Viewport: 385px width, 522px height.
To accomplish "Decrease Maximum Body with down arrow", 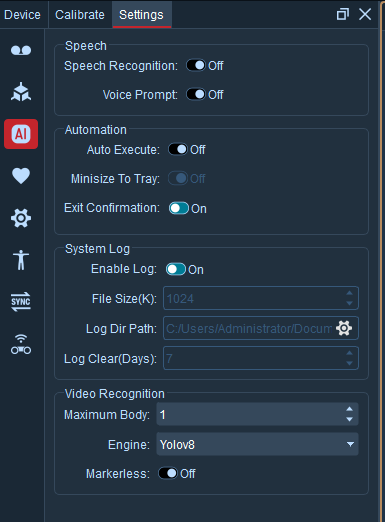I will (x=349, y=419).
